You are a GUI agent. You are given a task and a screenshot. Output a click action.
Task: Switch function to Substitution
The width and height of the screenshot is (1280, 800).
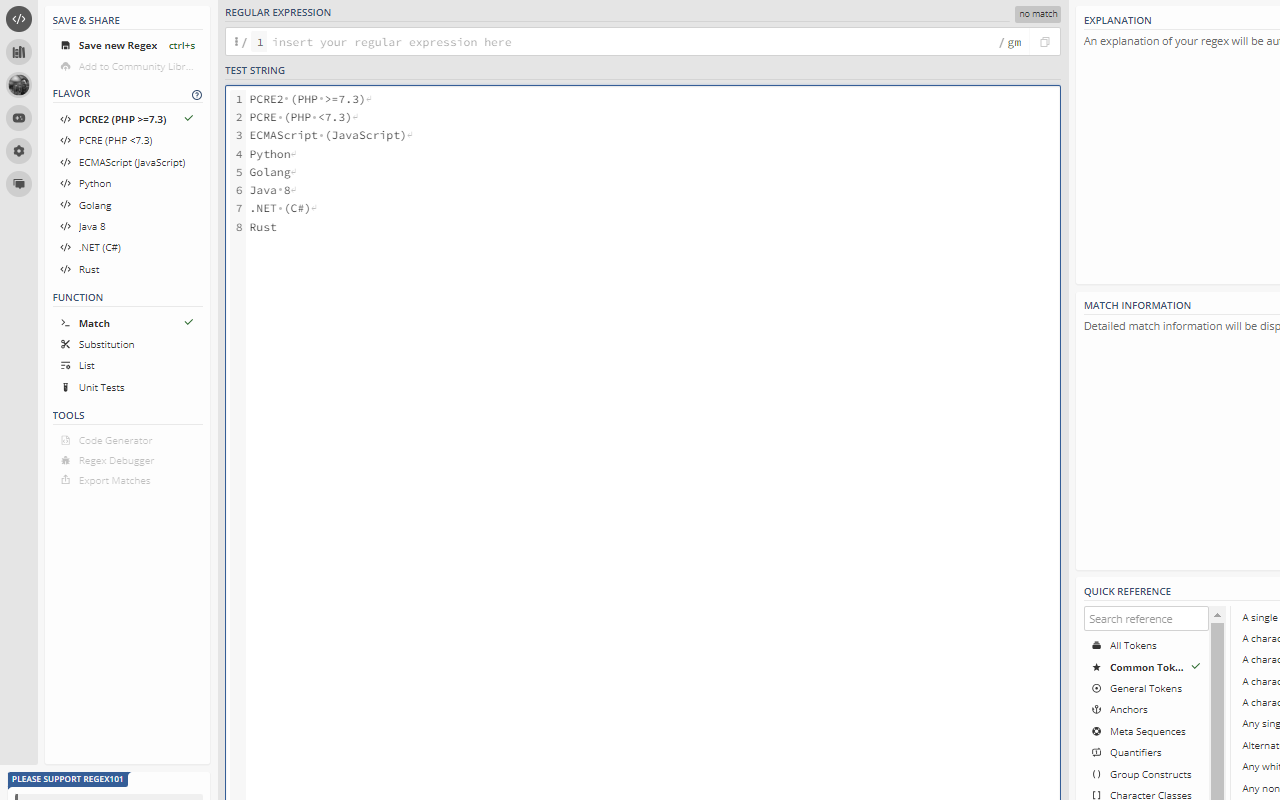click(107, 344)
